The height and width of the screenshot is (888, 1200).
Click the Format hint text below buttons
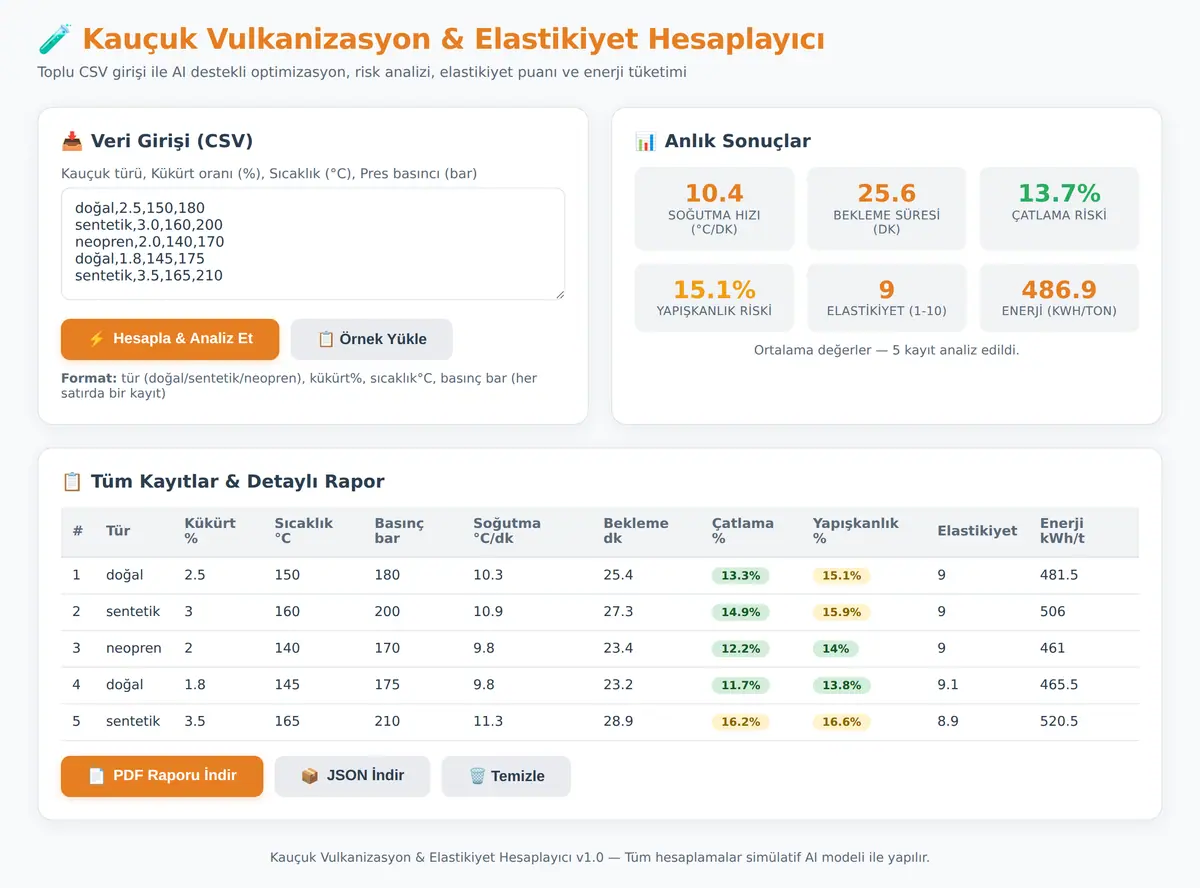click(x=300, y=386)
